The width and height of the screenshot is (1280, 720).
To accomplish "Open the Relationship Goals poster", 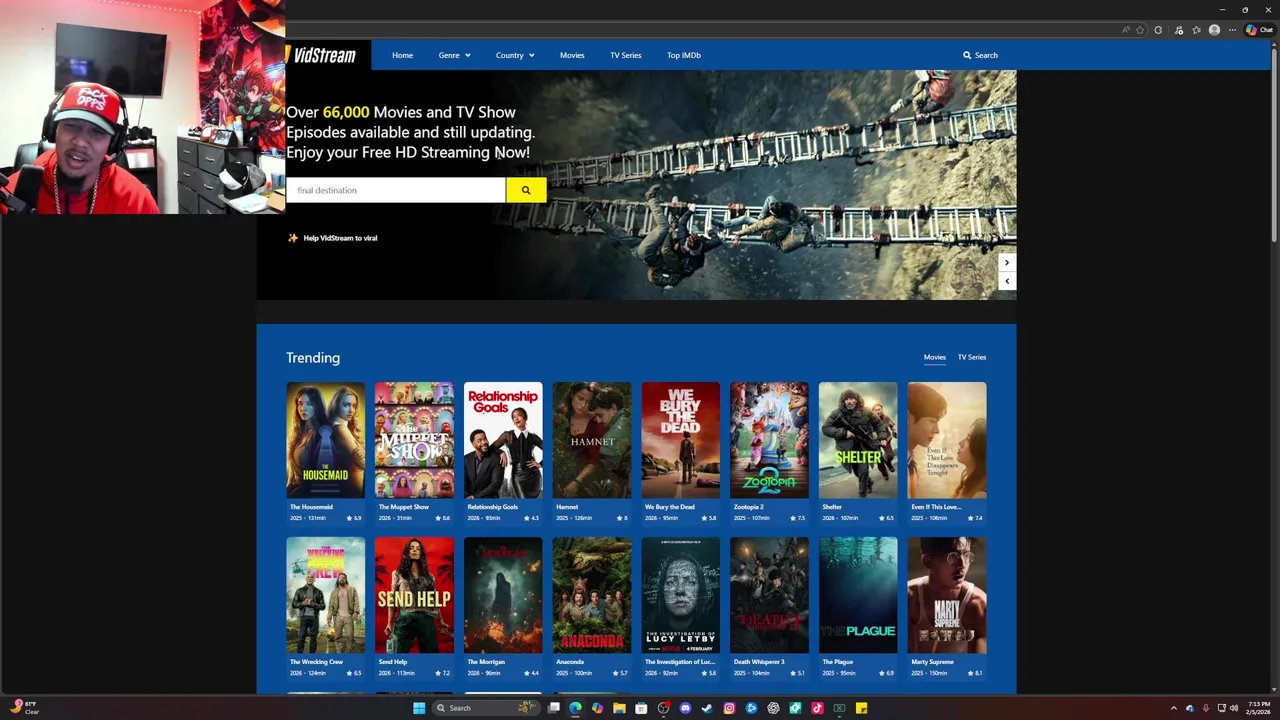I will coord(503,440).
